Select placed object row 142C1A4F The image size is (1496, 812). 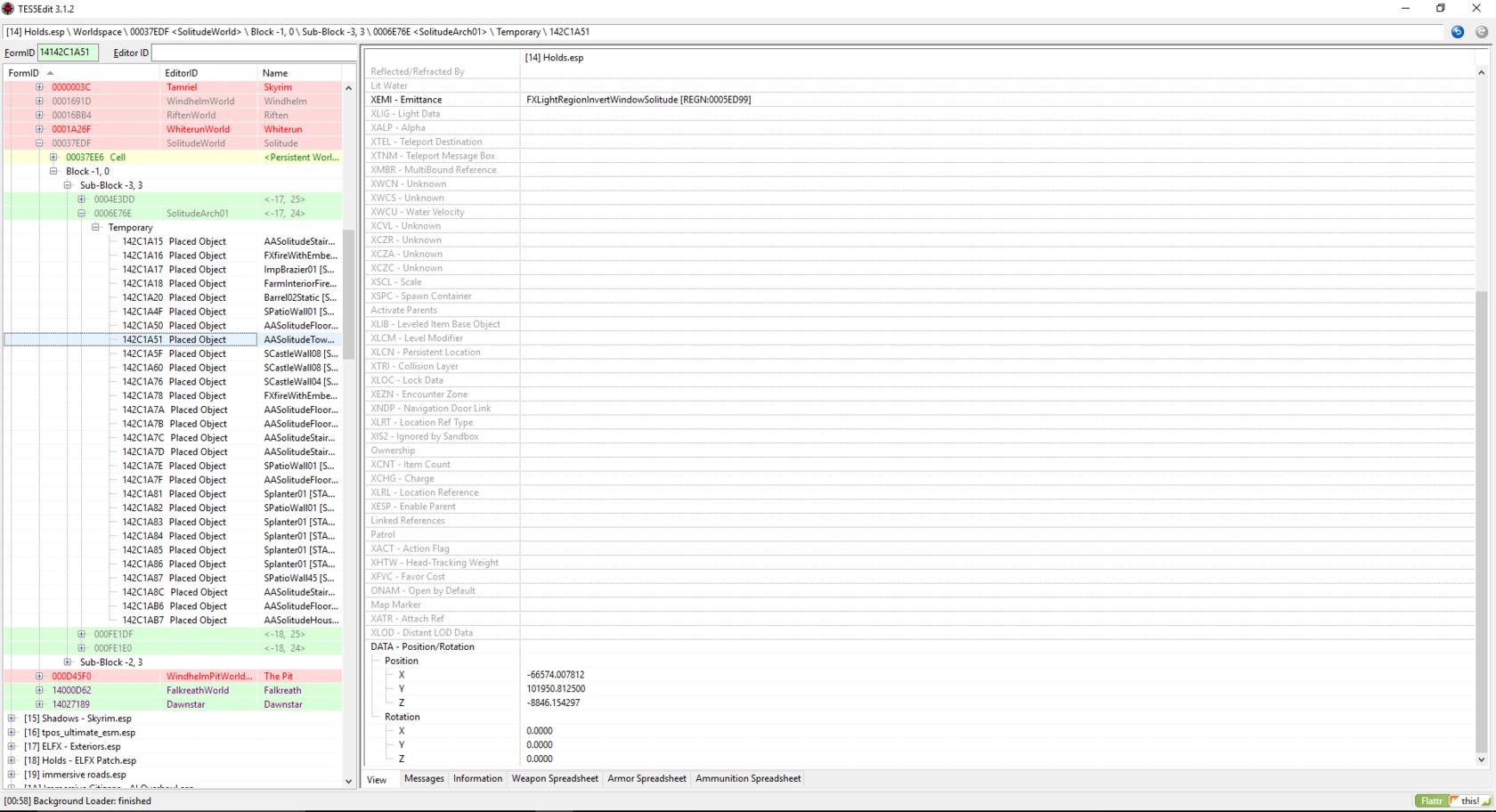tap(174, 312)
